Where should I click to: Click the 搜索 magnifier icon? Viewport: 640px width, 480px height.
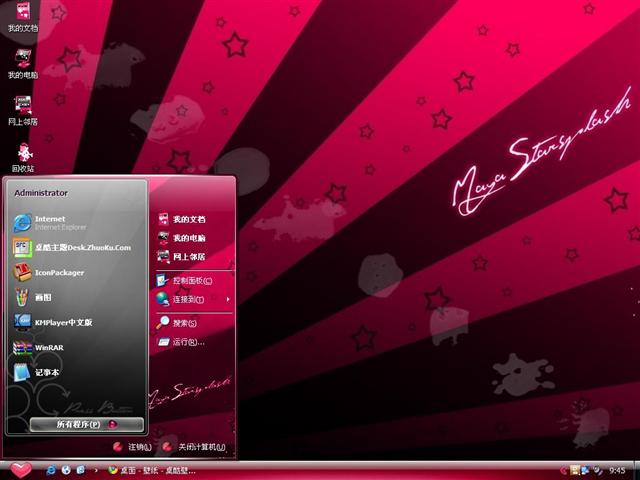[x=162, y=322]
